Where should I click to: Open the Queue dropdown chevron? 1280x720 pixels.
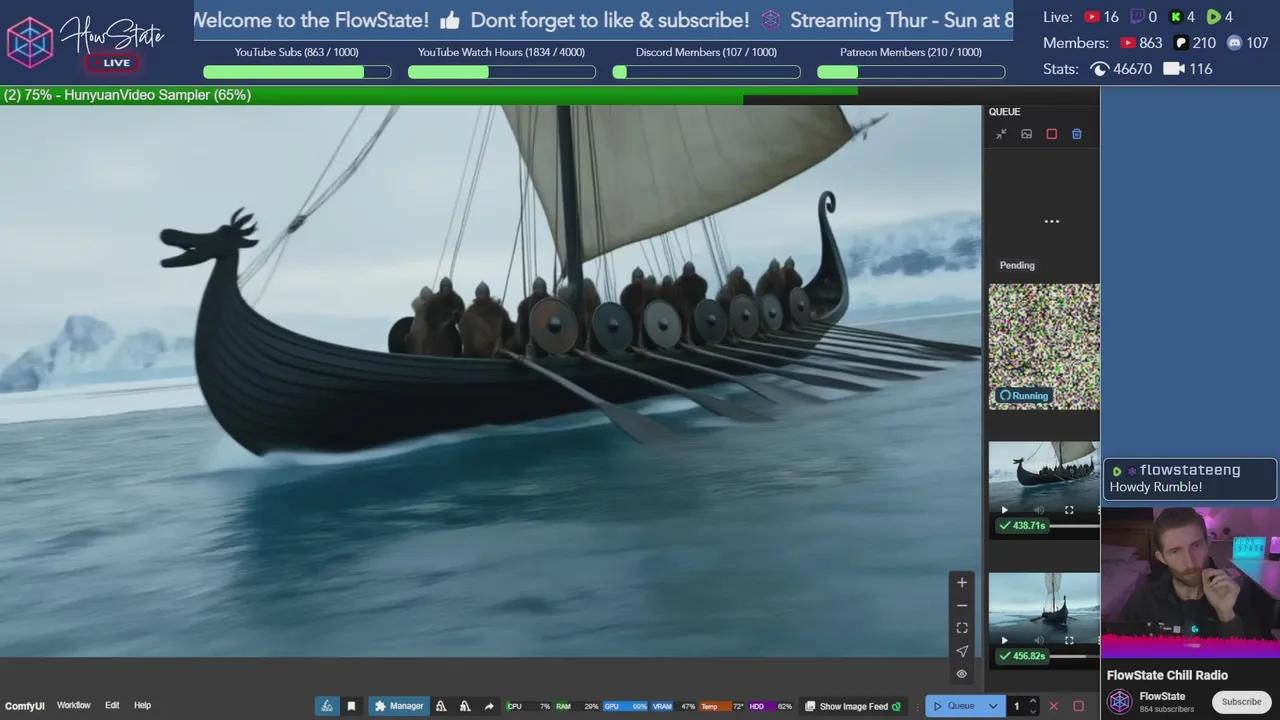click(993, 706)
